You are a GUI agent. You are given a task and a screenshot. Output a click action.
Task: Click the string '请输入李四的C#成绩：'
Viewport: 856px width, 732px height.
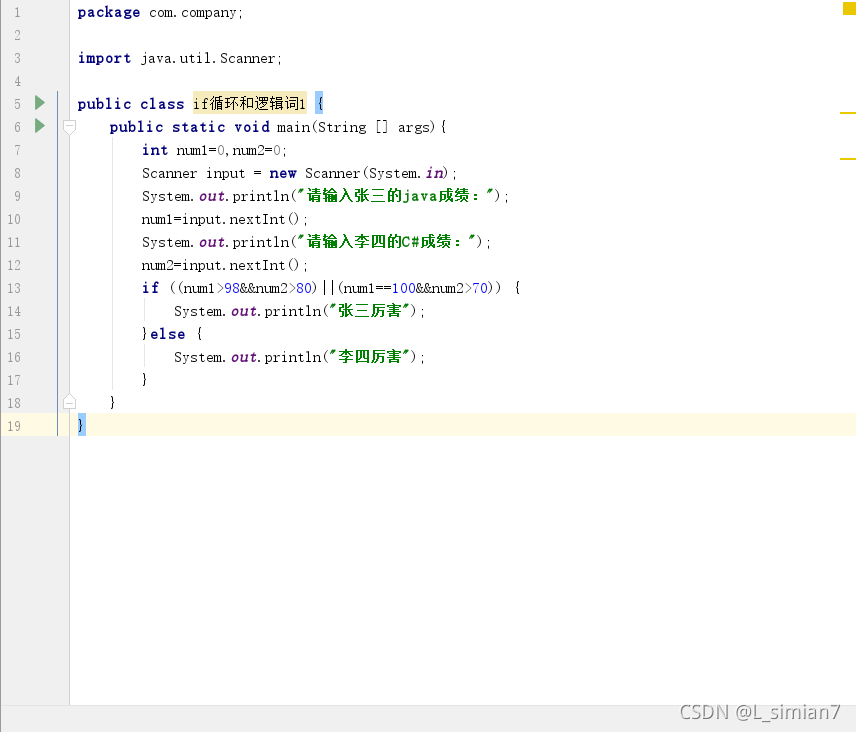(387, 242)
